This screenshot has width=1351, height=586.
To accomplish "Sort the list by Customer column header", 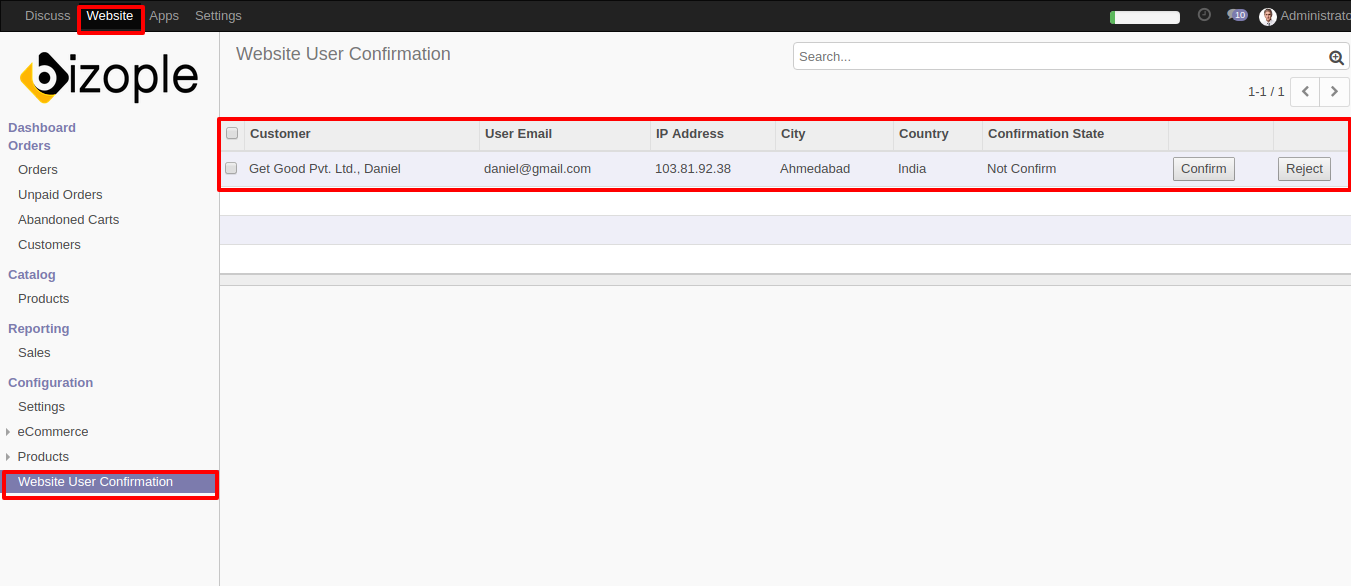I will coord(280,134).
